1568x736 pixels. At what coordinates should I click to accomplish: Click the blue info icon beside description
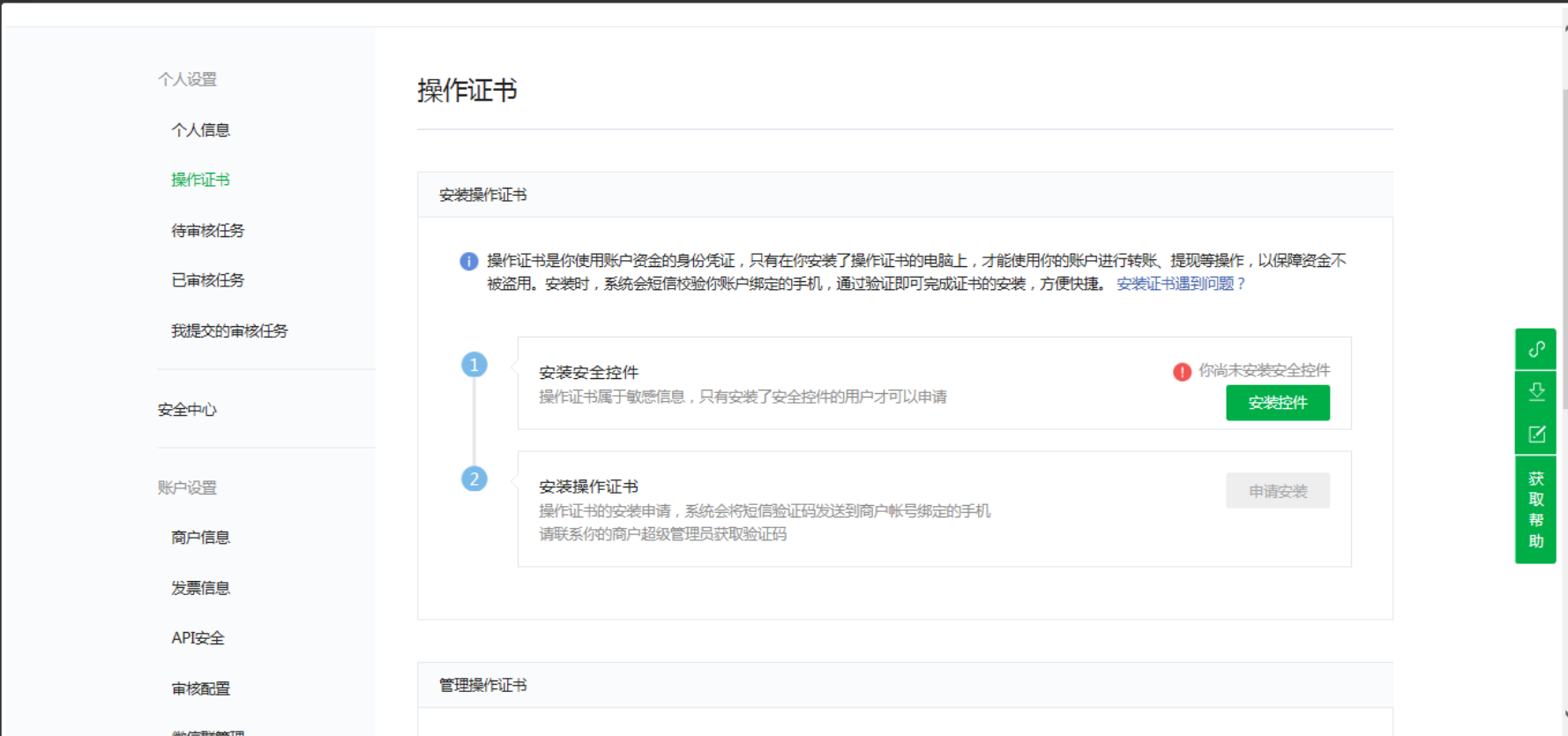(x=468, y=261)
